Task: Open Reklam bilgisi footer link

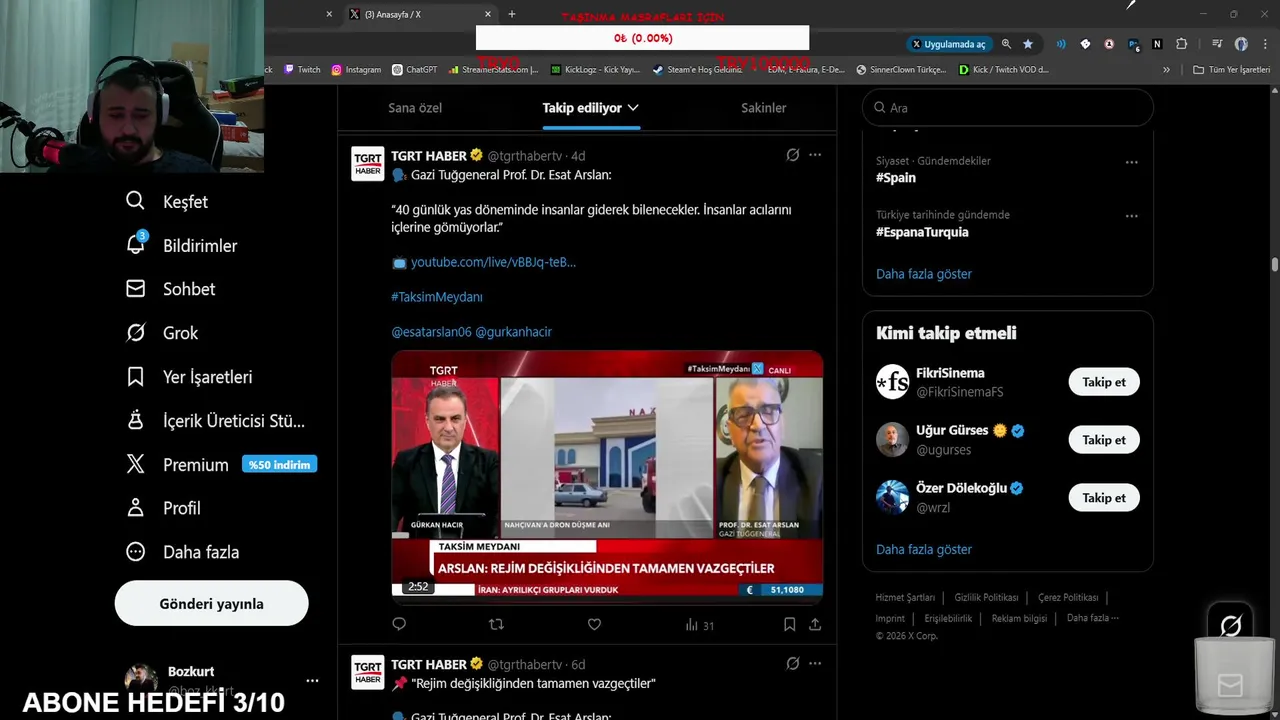Action: click(x=1019, y=619)
